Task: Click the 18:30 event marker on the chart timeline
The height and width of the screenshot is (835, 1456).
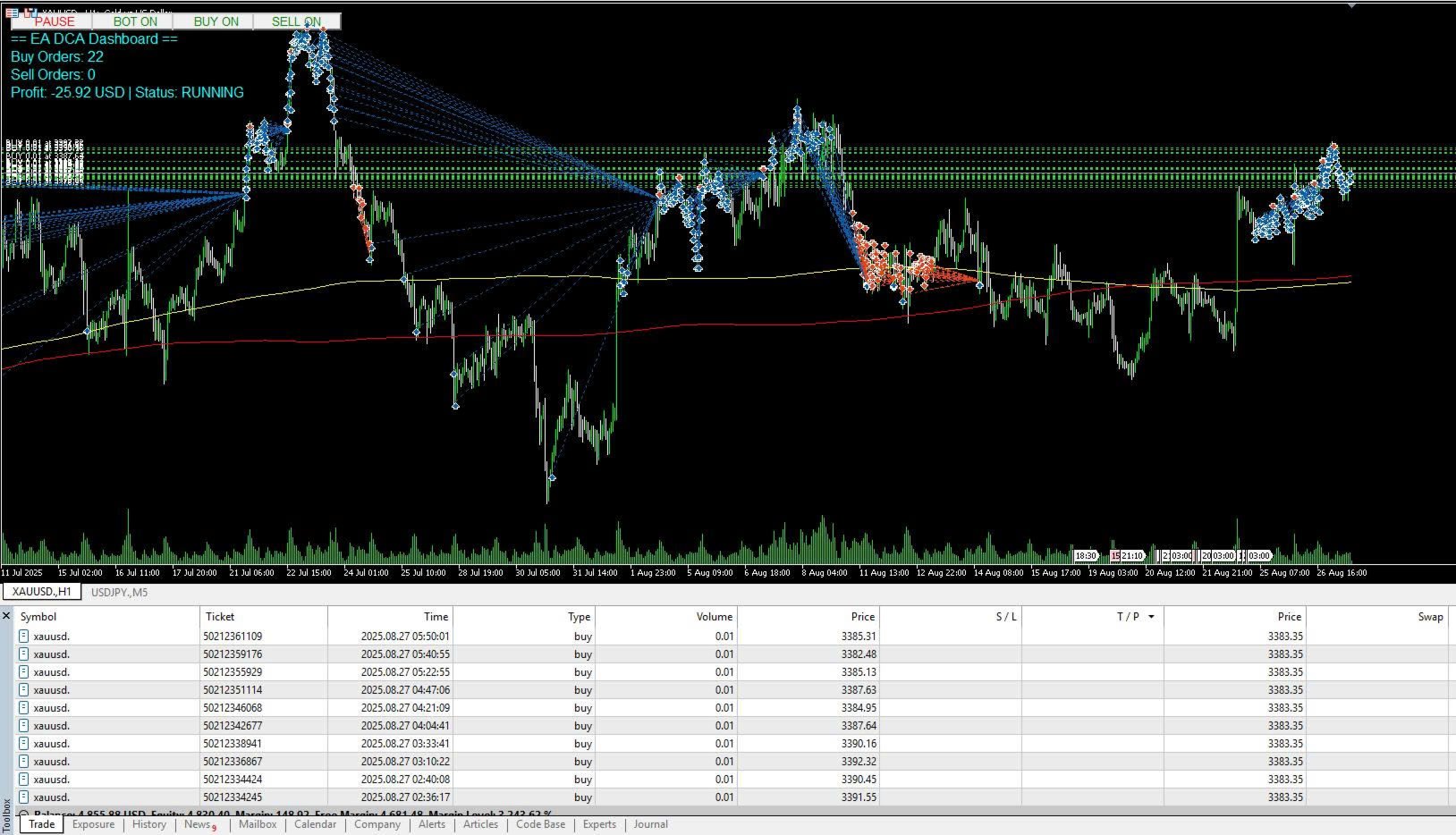Action: click(1085, 555)
